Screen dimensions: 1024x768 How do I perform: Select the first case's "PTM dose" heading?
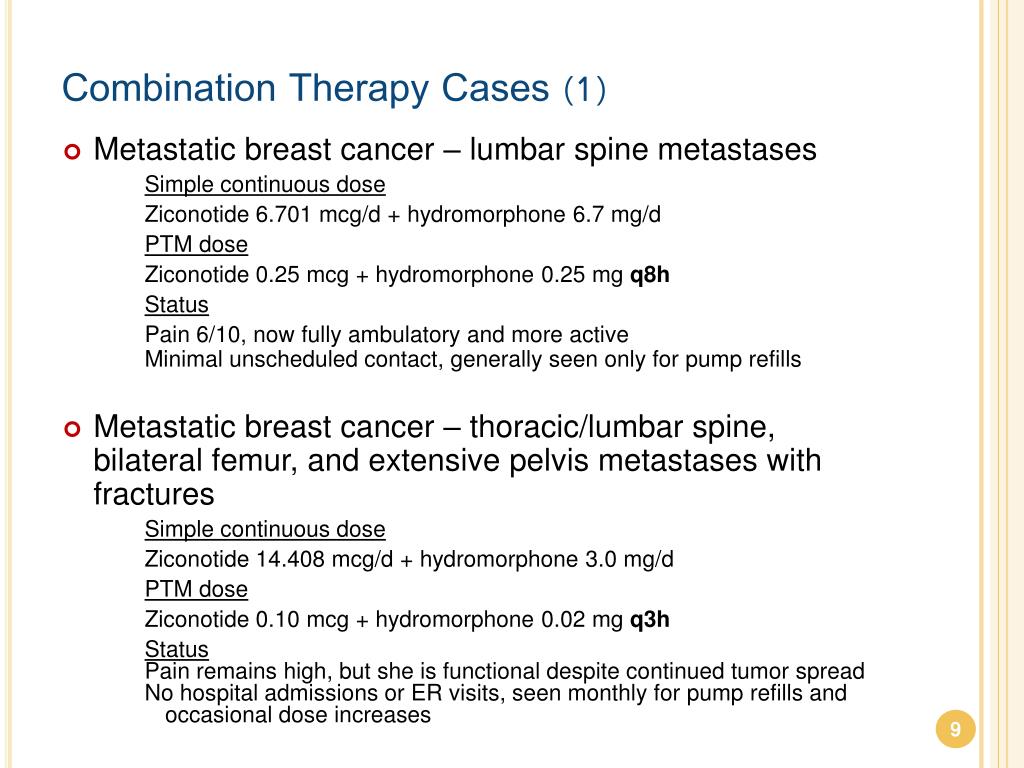coord(196,245)
